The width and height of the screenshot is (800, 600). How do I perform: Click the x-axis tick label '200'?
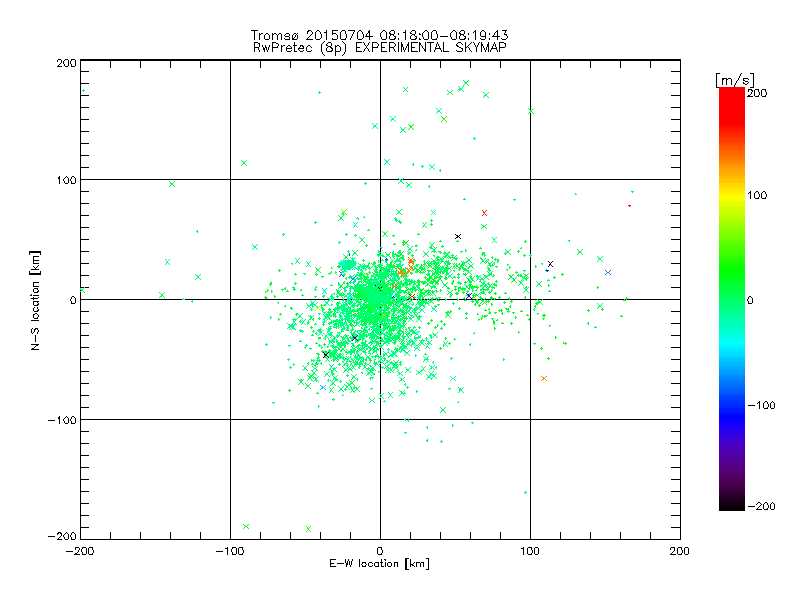click(680, 552)
